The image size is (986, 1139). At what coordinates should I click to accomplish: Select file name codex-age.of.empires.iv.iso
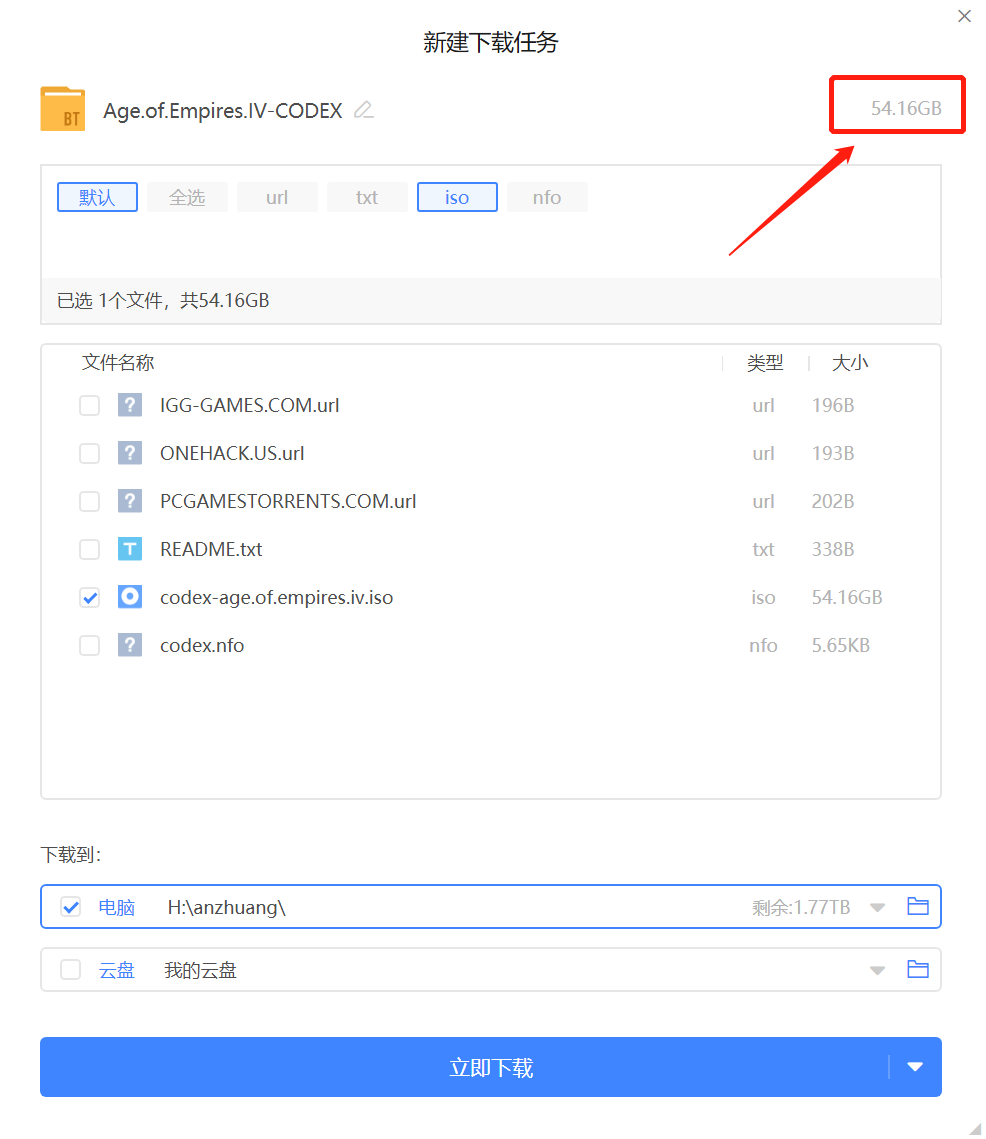coord(276,597)
